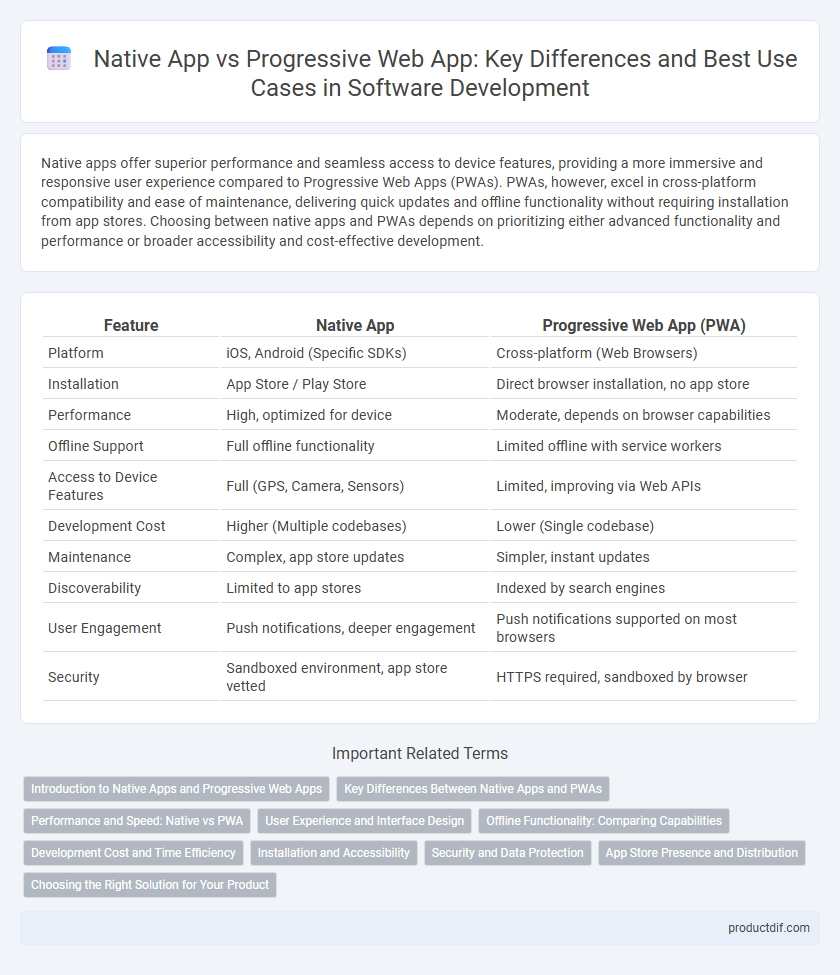Open 'Introduction to Native Apps and Progressive Web Apps' tag

pyautogui.click(x=177, y=788)
